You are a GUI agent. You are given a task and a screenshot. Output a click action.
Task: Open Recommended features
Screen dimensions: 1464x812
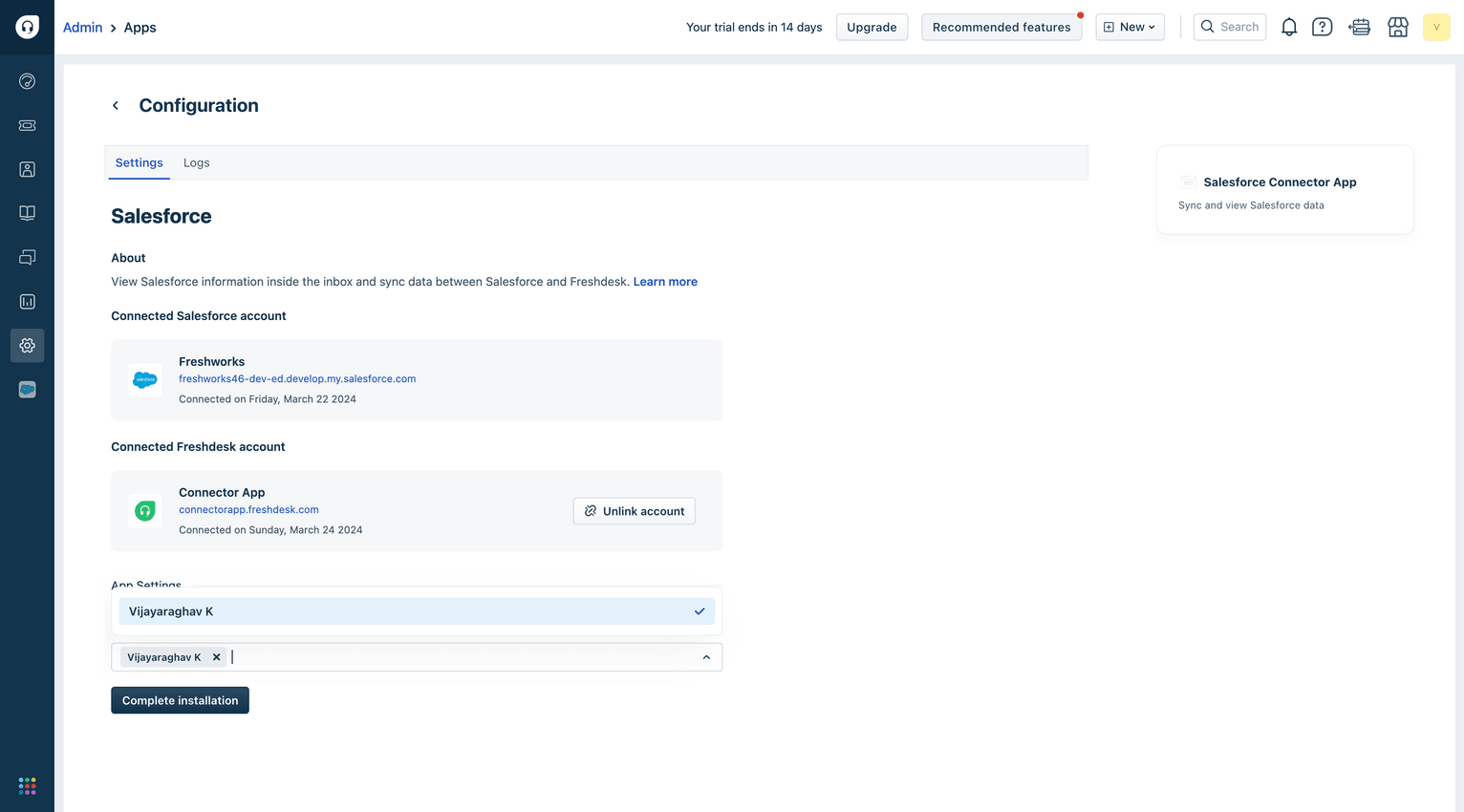[x=1001, y=27]
